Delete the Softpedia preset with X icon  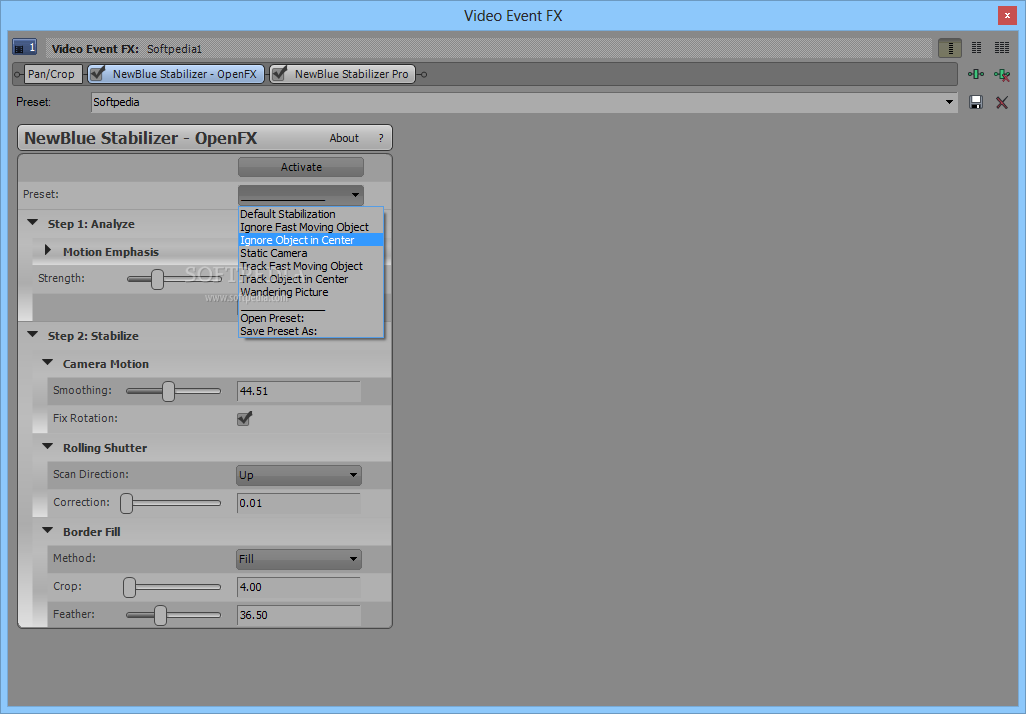click(x=1002, y=102)
